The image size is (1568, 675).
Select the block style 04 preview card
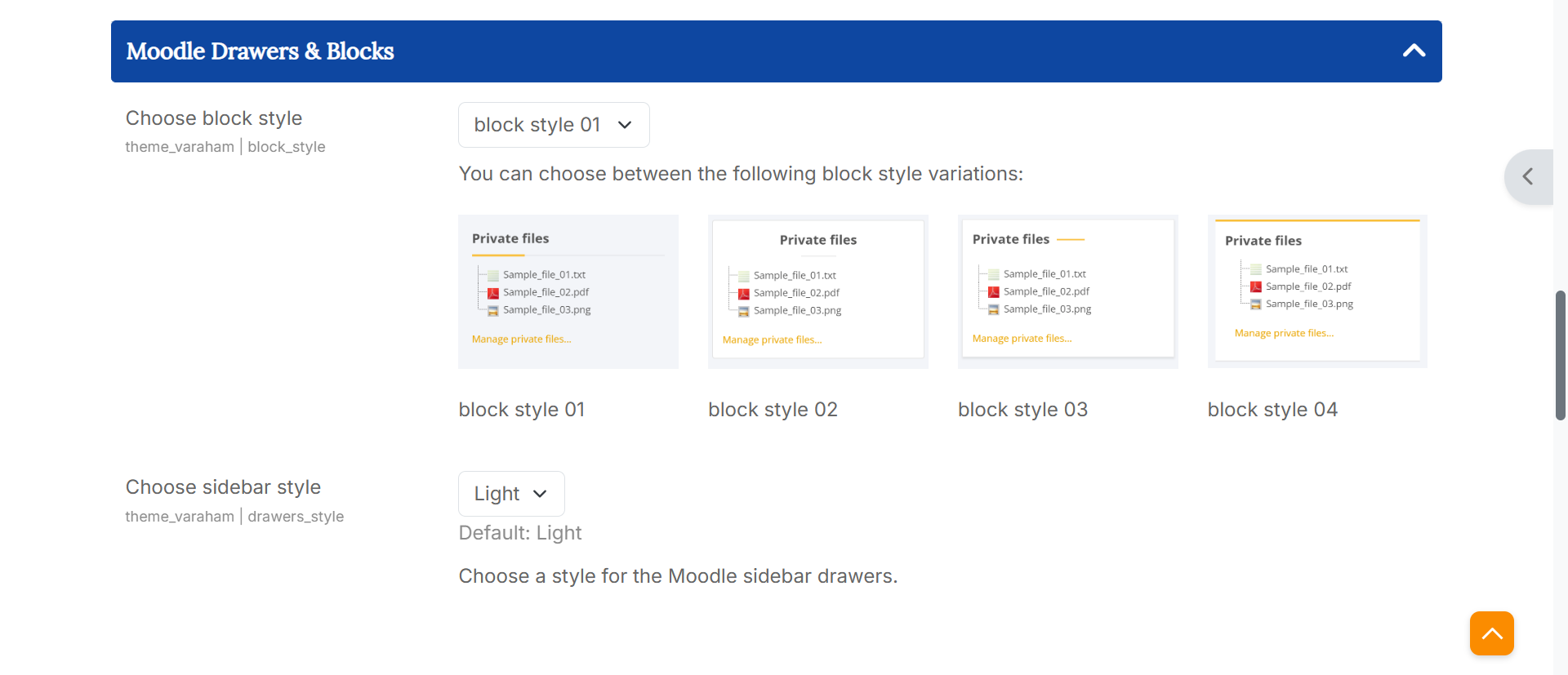[1317, 291]
